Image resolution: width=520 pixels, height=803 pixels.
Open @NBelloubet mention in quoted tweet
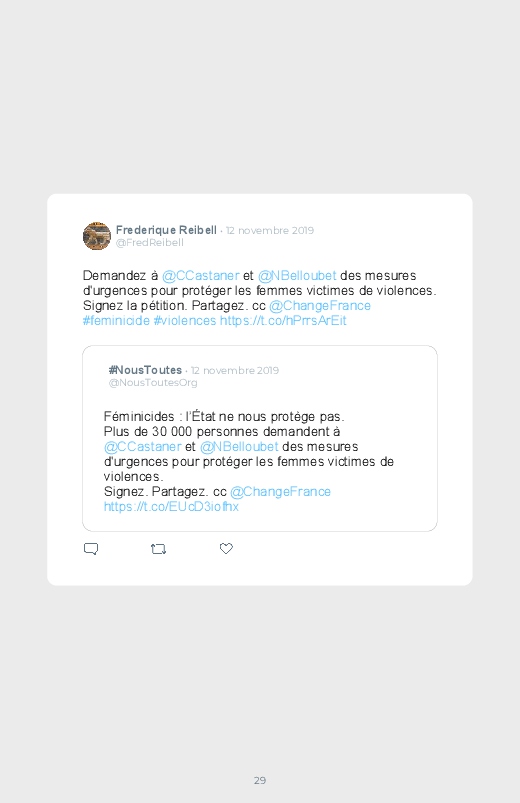point(239,447)
